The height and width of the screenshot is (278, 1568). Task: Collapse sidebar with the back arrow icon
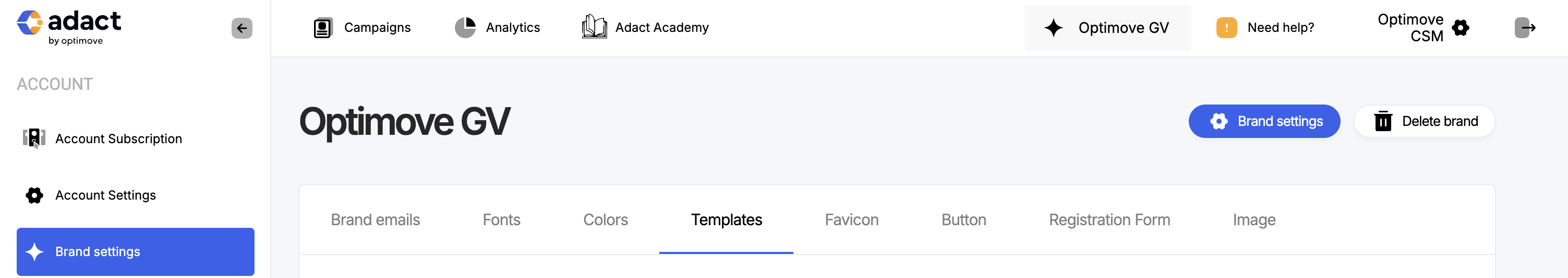(x=242, y=28)
